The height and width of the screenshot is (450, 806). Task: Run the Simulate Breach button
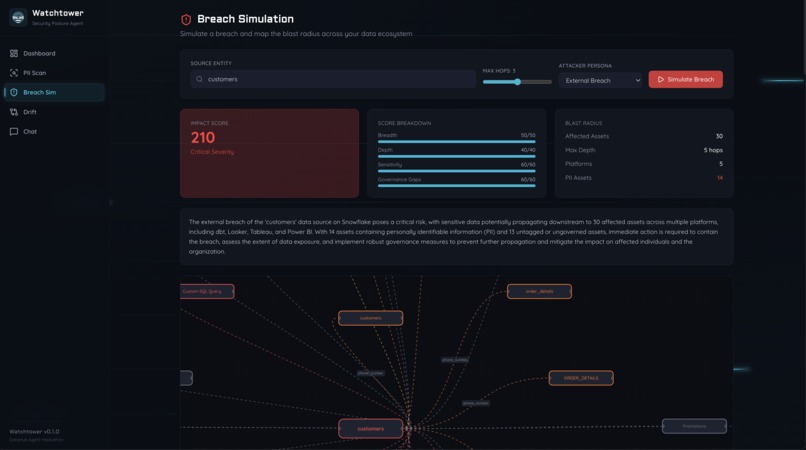(685, 79)
